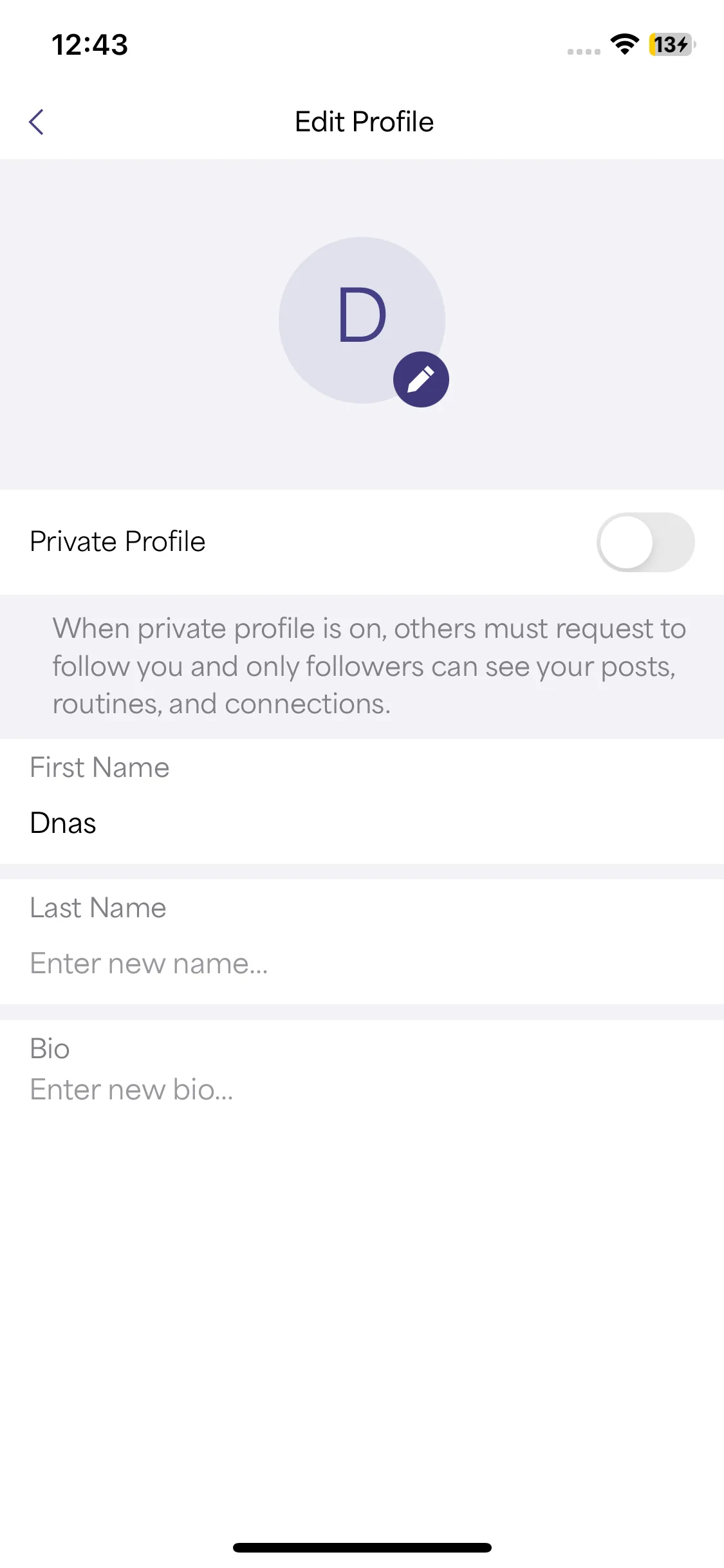
Task: Tap the cellular signal dots icon
Action: pos(584,51)
